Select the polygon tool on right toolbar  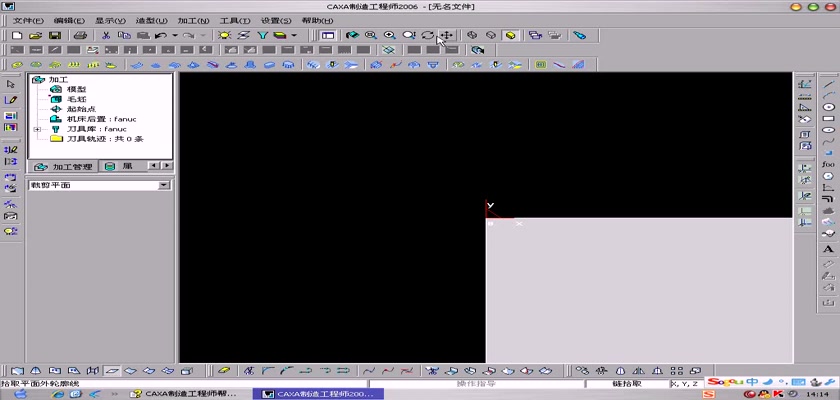pos(828,176)
